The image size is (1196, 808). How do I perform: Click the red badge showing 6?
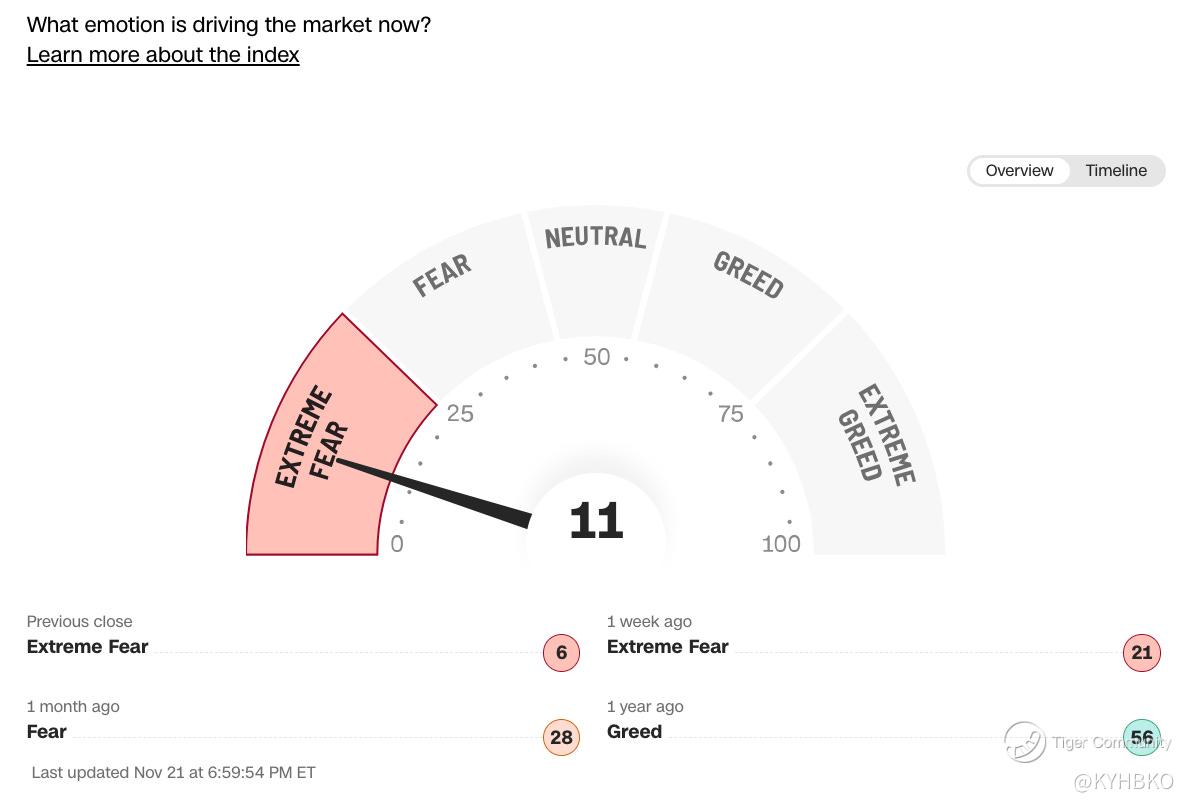(x=561, y=653)
